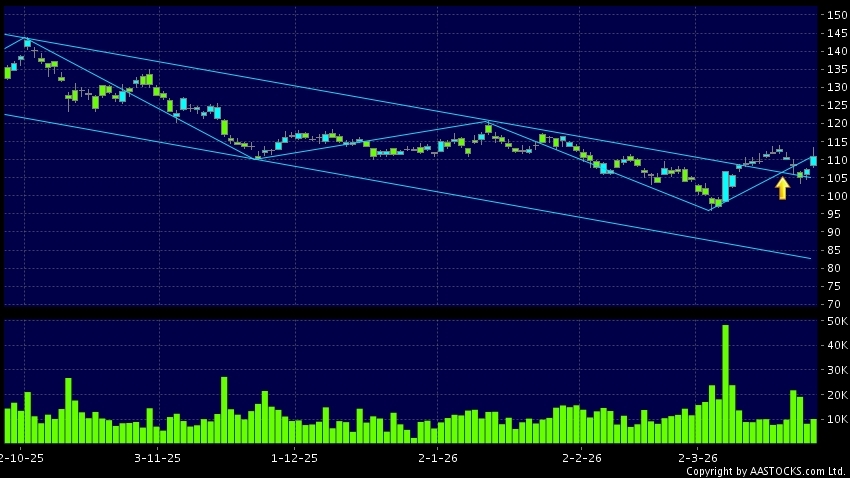Screen dimensions: 850x478
Task: Click the peak candlestick near 145
Action: [27, 44]
